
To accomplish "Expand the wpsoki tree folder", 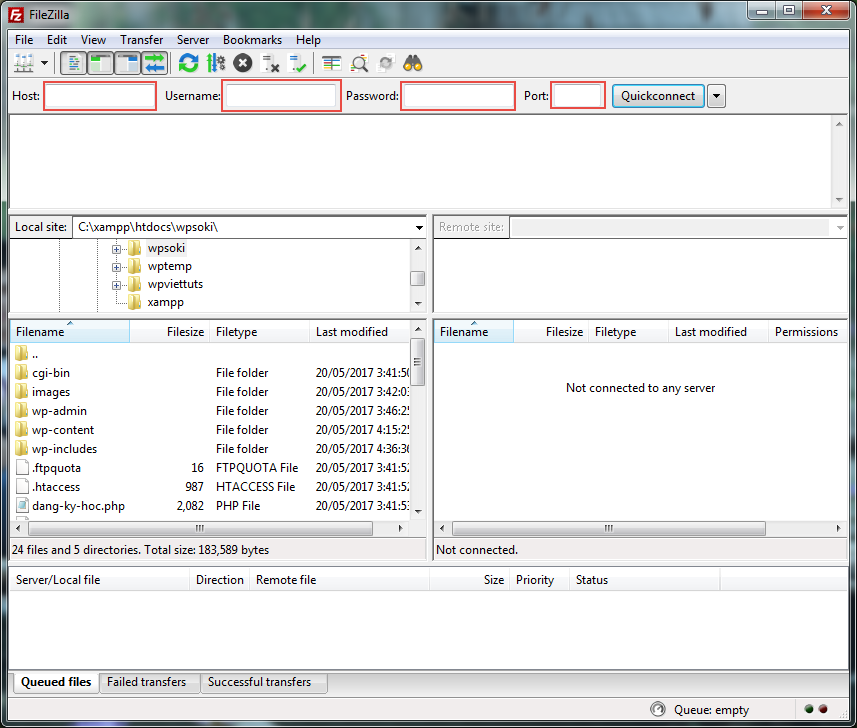I will 116,249.
